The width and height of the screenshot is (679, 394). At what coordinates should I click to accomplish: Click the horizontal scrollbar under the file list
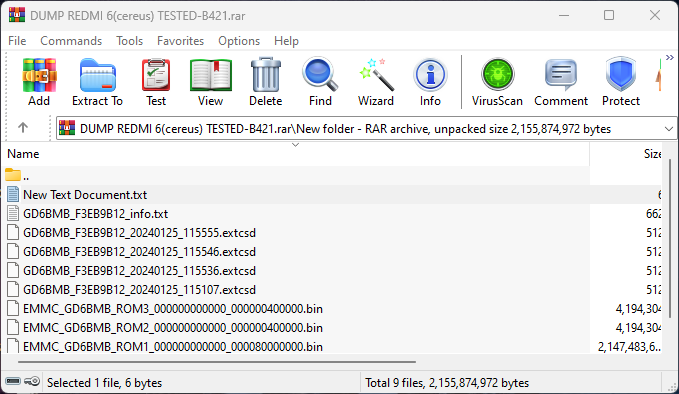(x=217, y=362)
